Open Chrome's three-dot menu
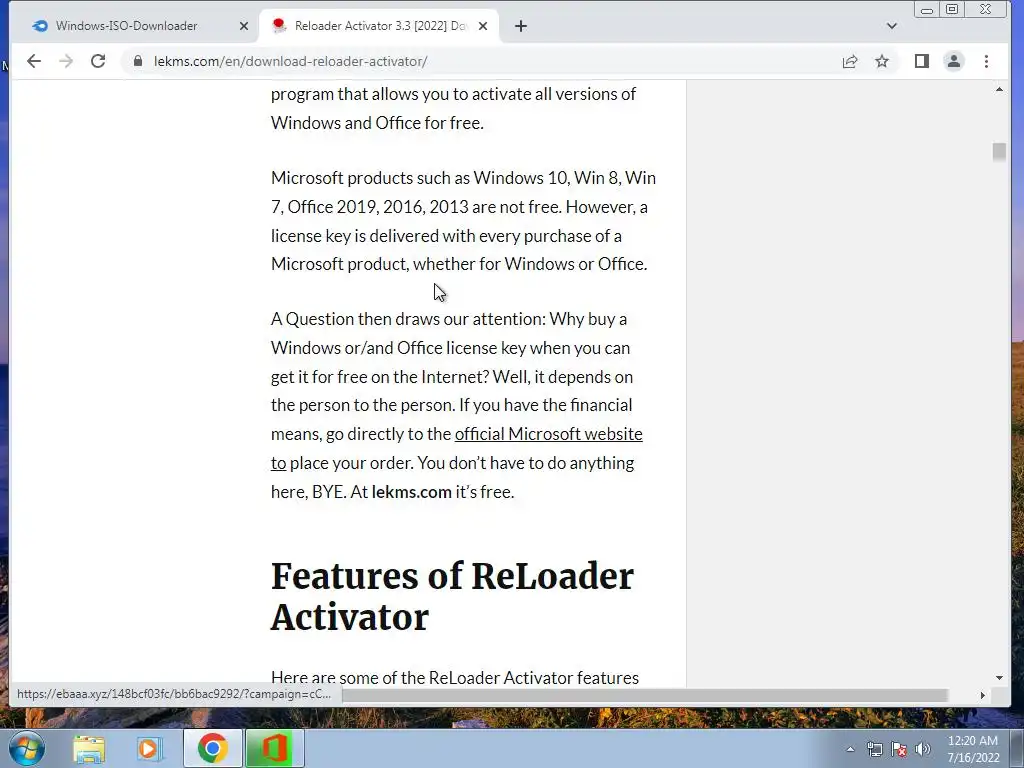 (986, 61)
